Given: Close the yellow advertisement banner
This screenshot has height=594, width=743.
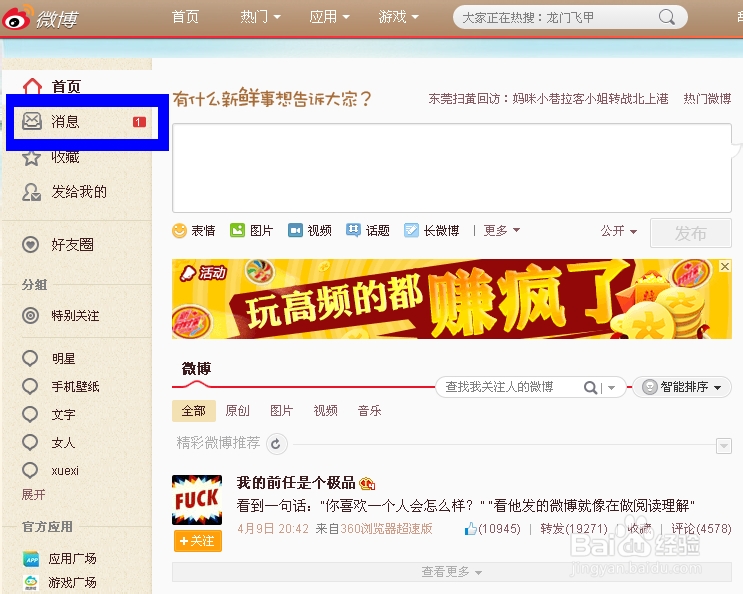Looking at the screenshot, I should [x=725, y=267].
